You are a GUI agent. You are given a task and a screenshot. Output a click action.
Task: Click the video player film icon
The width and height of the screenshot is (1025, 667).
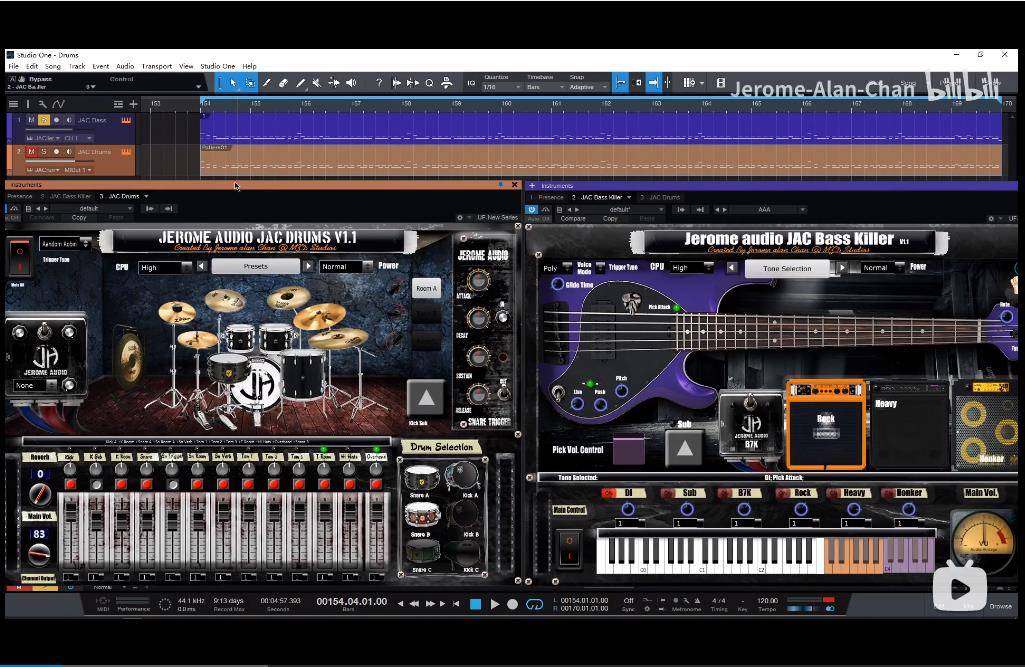(x=721, y=83)
